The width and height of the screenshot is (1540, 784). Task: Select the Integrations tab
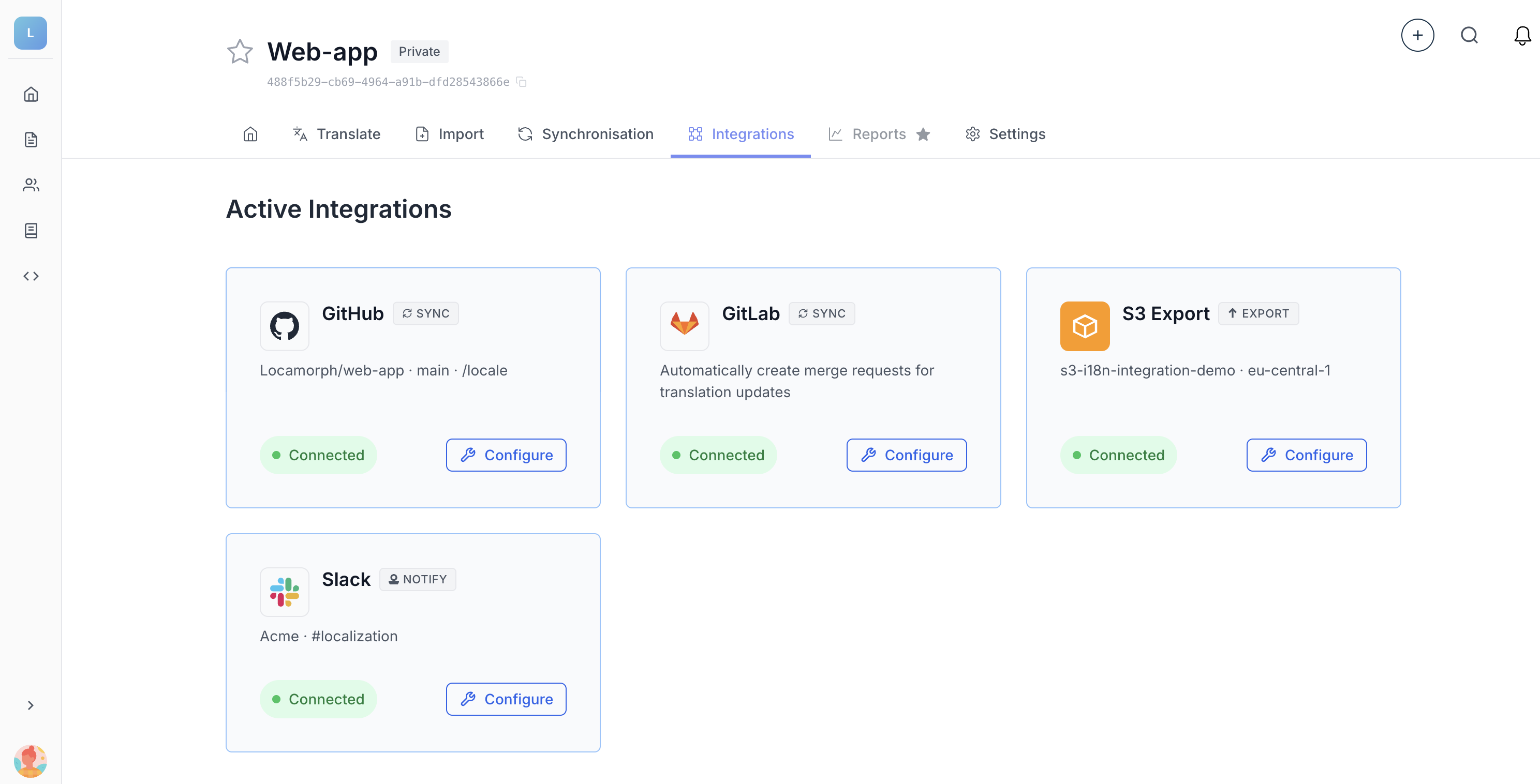tap(741, 134)
